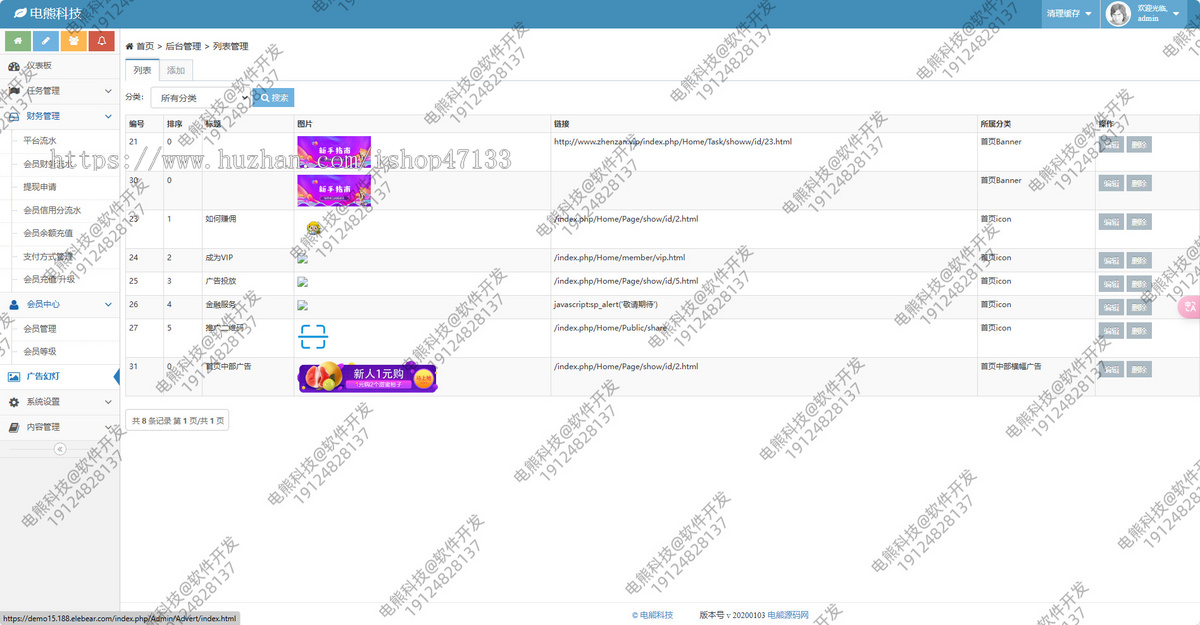Click 删除 for 金融服务 row
The image size is (1200, 625).
[x=1139, y=307]
